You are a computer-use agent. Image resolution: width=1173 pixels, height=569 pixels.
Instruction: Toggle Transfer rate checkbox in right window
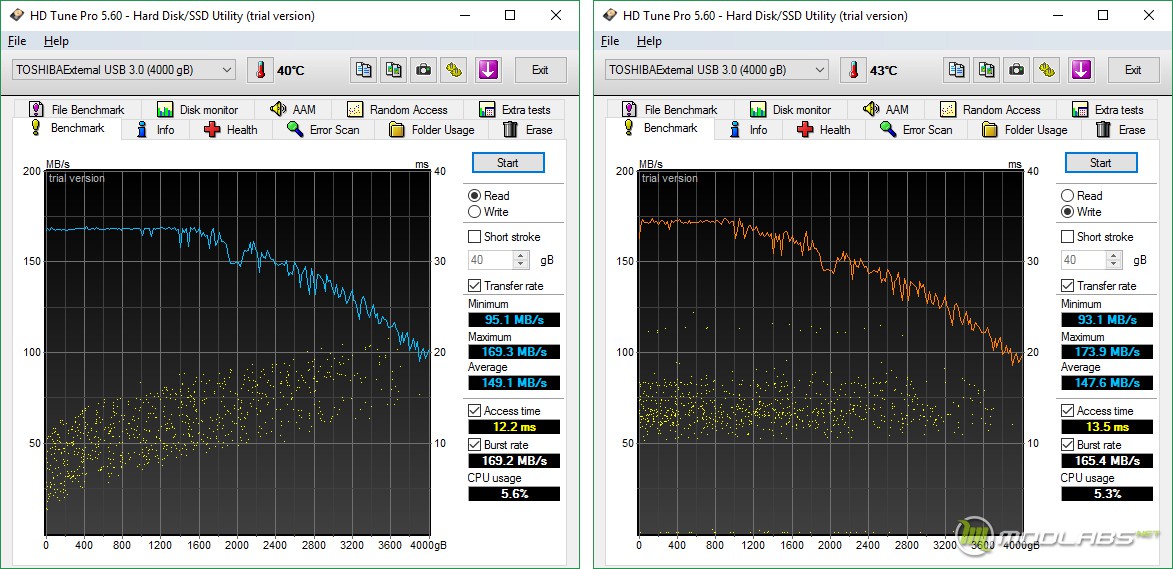[1068, 286]
